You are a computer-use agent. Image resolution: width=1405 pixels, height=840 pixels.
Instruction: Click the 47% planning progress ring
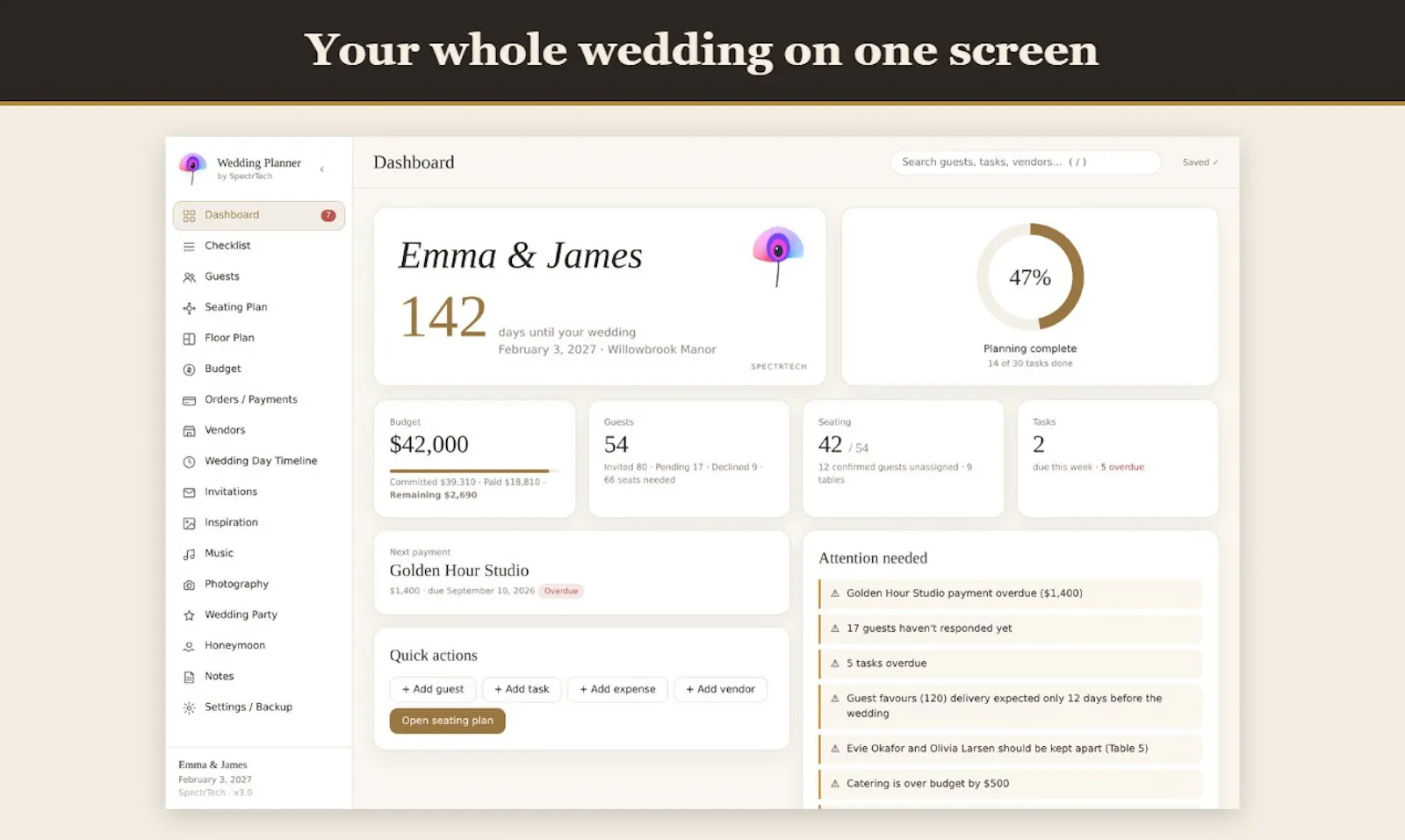point(1030,277)
